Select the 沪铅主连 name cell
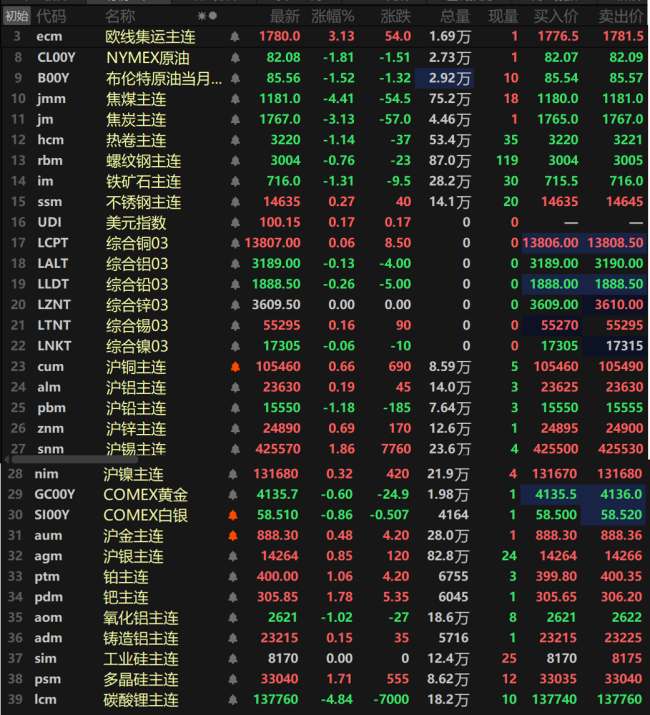This screenshot has width=650, height=715. tap(136, 408)
